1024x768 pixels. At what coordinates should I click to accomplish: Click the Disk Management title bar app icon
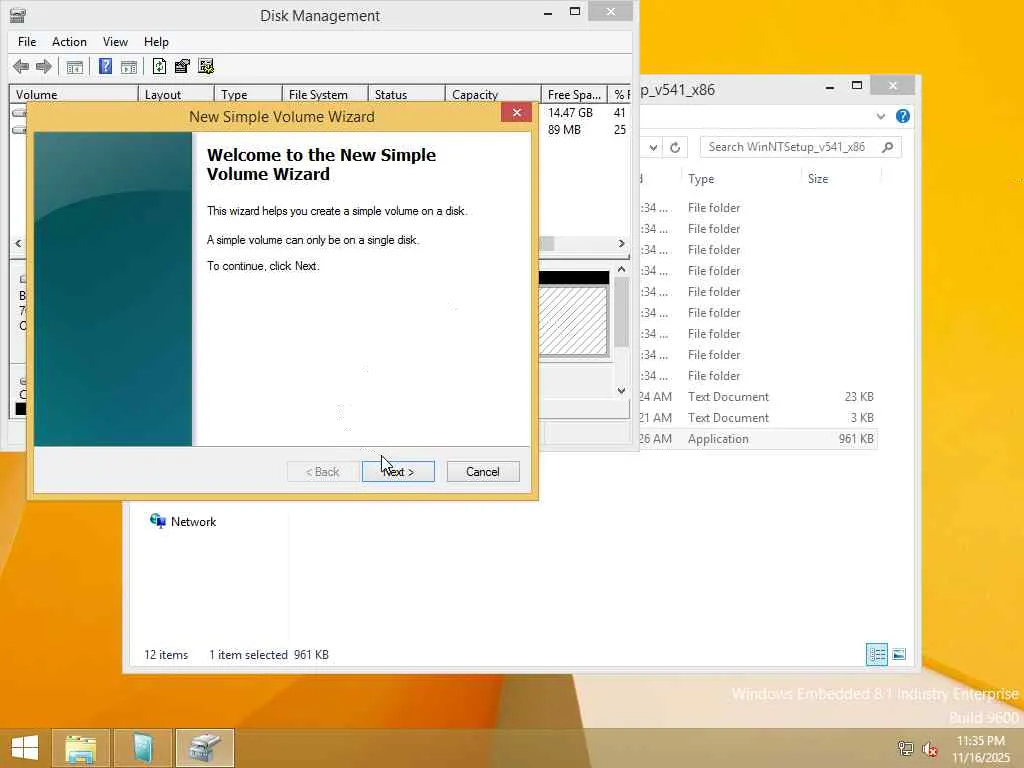tap(18, 15)
